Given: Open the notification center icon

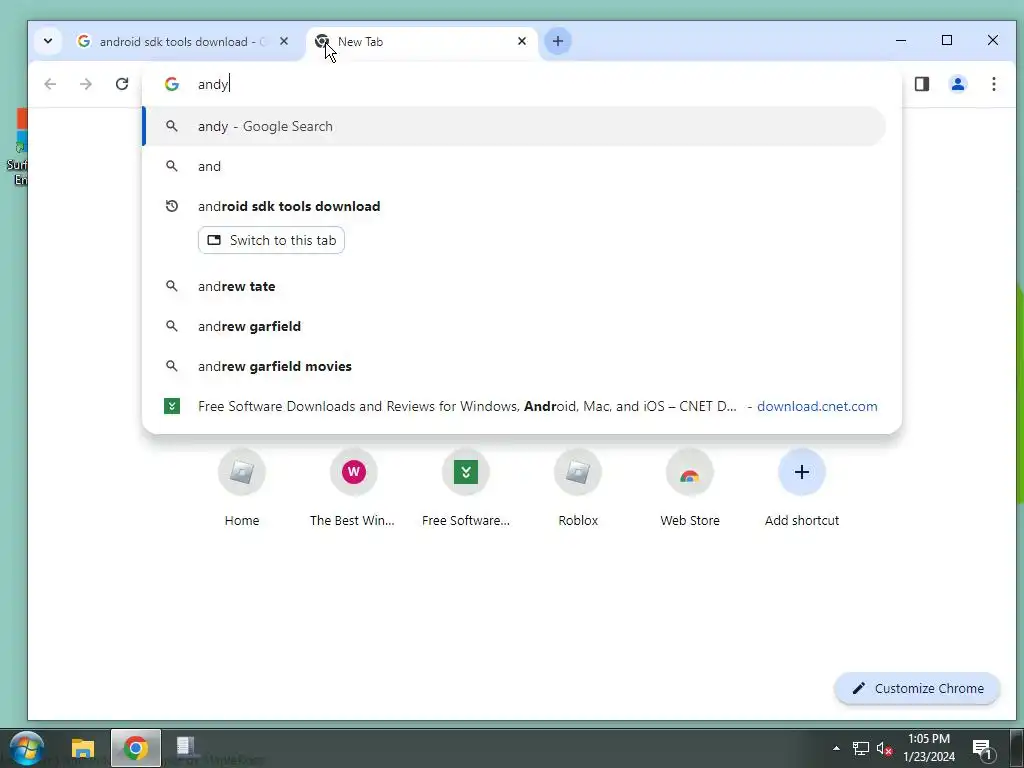Looking at the screenshot, I should point(982,749).
